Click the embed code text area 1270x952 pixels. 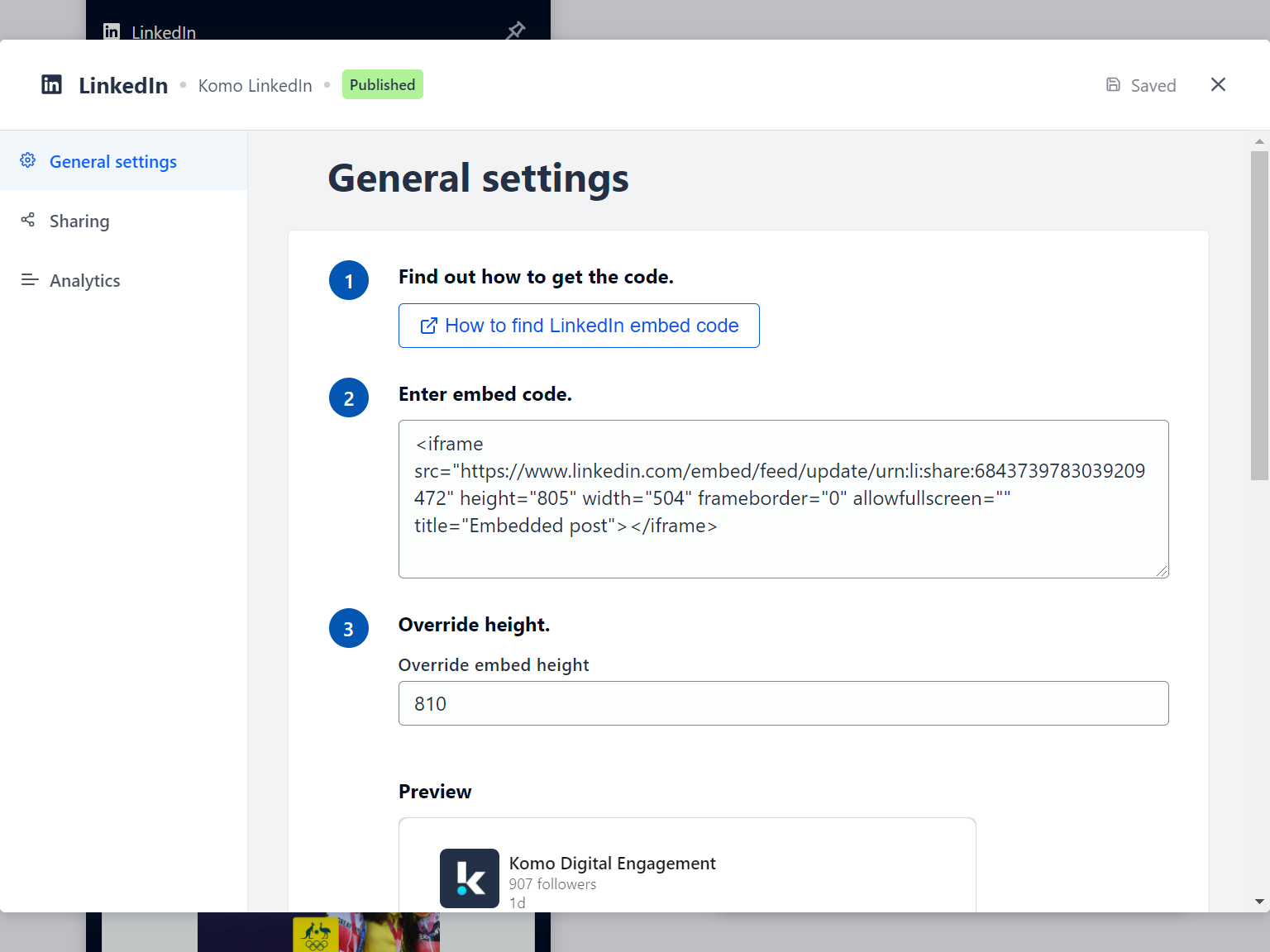tap(784, 499)
